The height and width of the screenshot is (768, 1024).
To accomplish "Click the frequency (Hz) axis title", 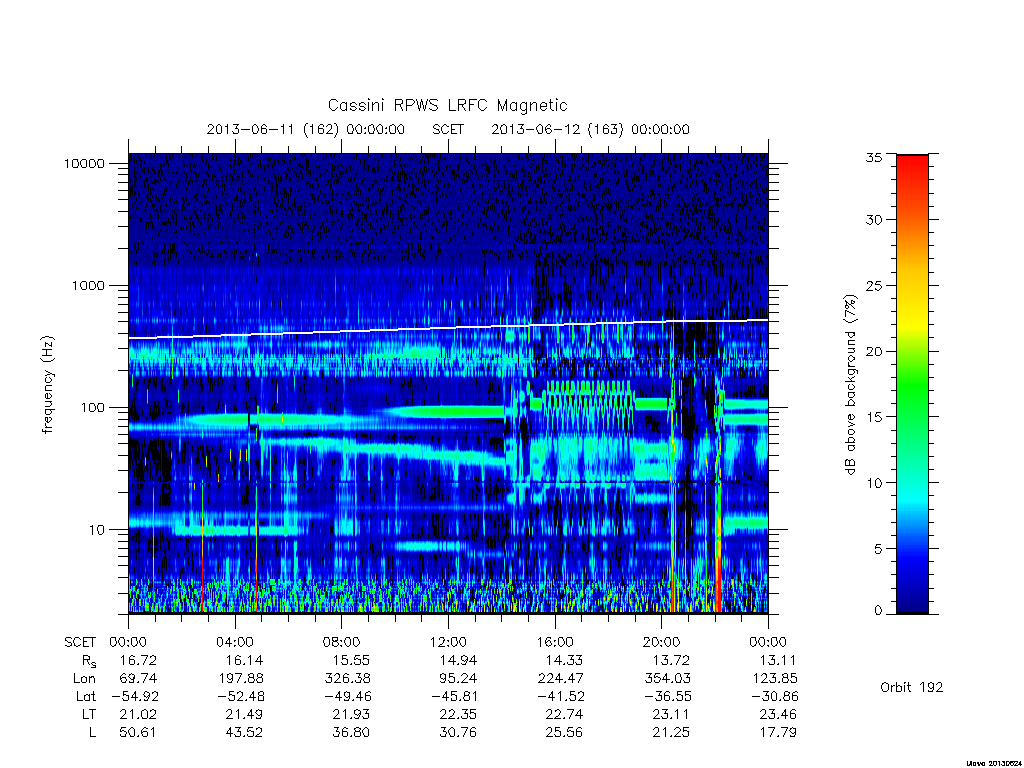I will click(x=48, y=385).
